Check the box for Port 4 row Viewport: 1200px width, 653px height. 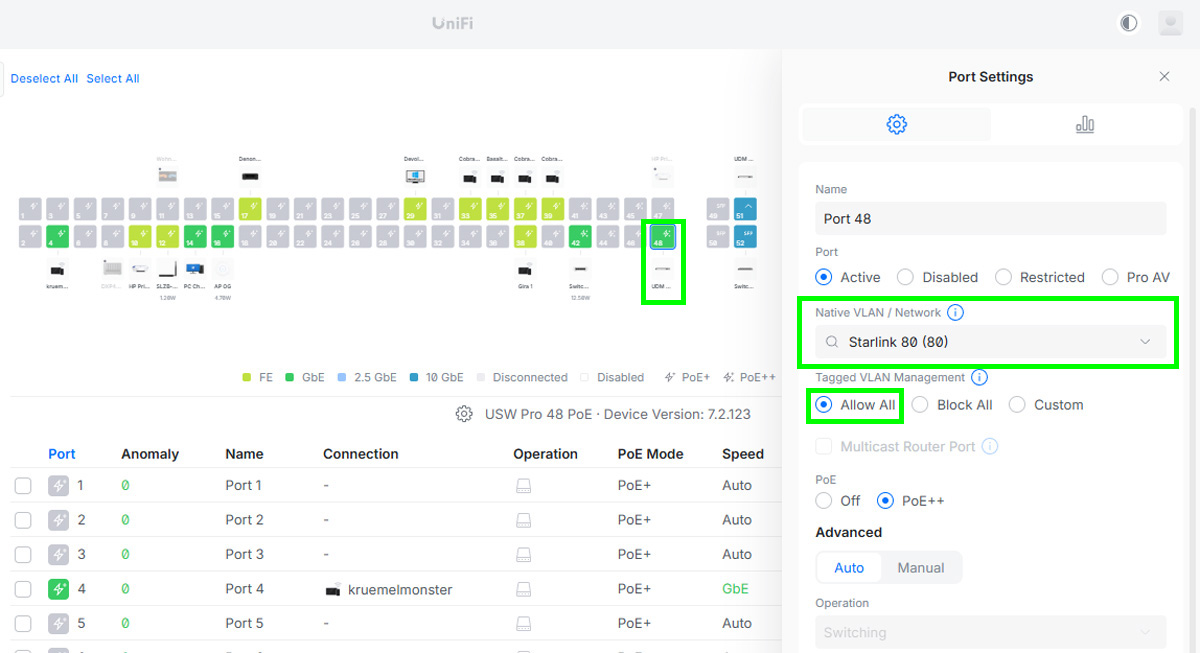pos(23,589)
